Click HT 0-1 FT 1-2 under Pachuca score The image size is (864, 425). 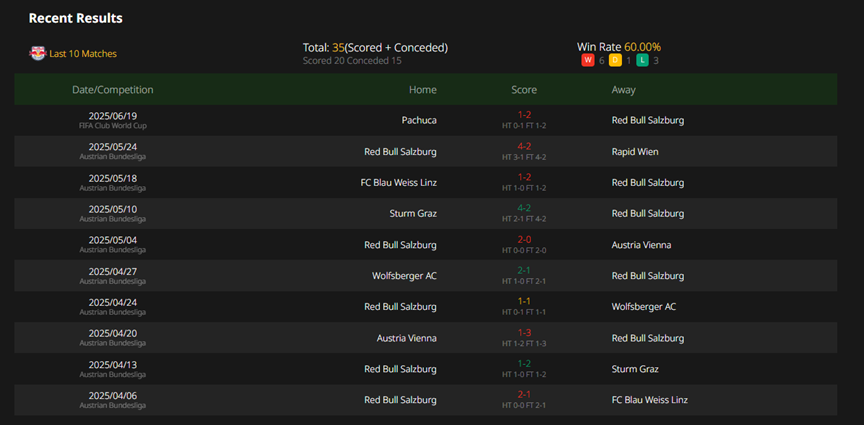(523, 126)
